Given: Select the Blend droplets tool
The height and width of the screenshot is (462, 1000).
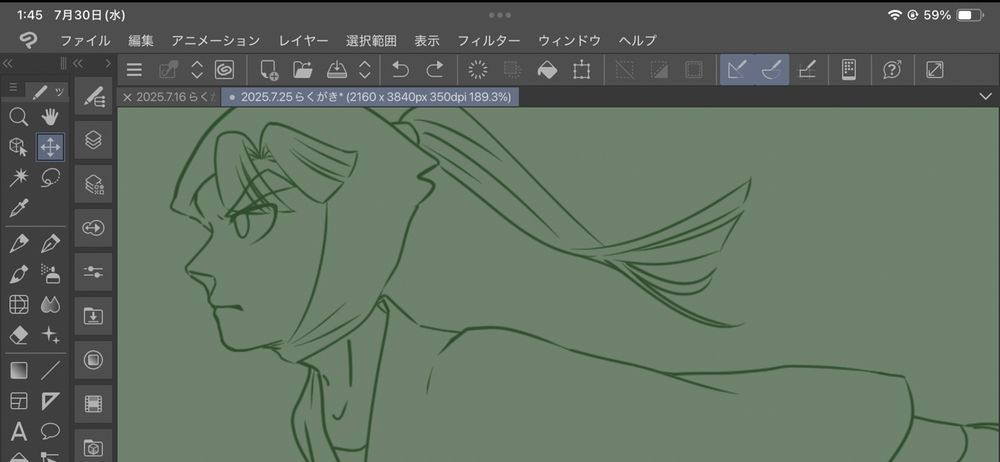Looking at the screenshot, I should (x=50, y=304).
